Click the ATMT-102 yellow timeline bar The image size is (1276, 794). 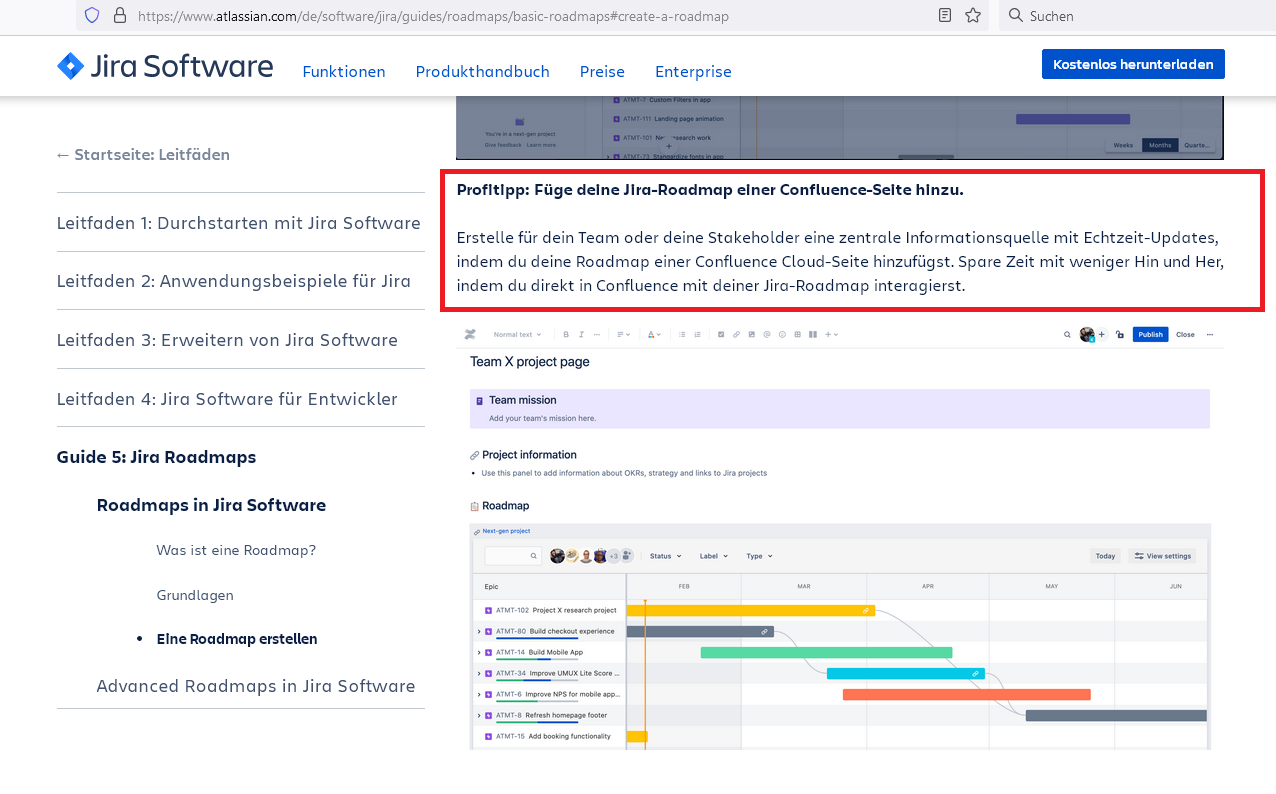(748, 610)
